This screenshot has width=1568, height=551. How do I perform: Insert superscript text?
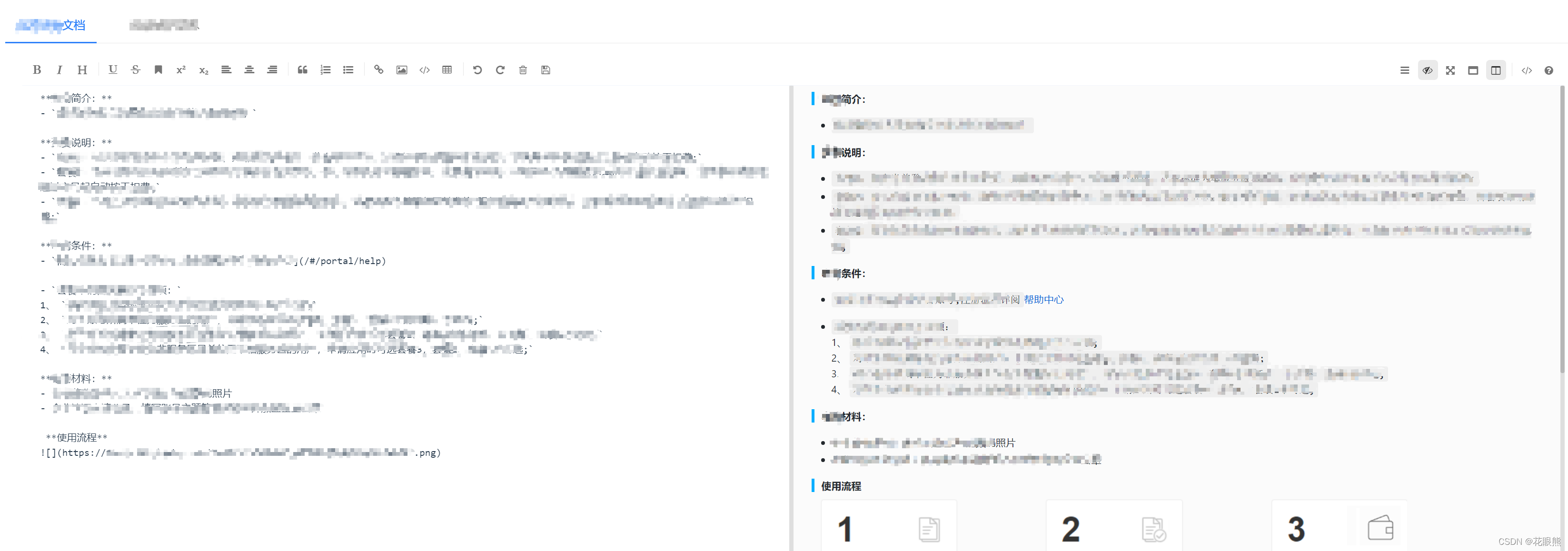point(181,70)
